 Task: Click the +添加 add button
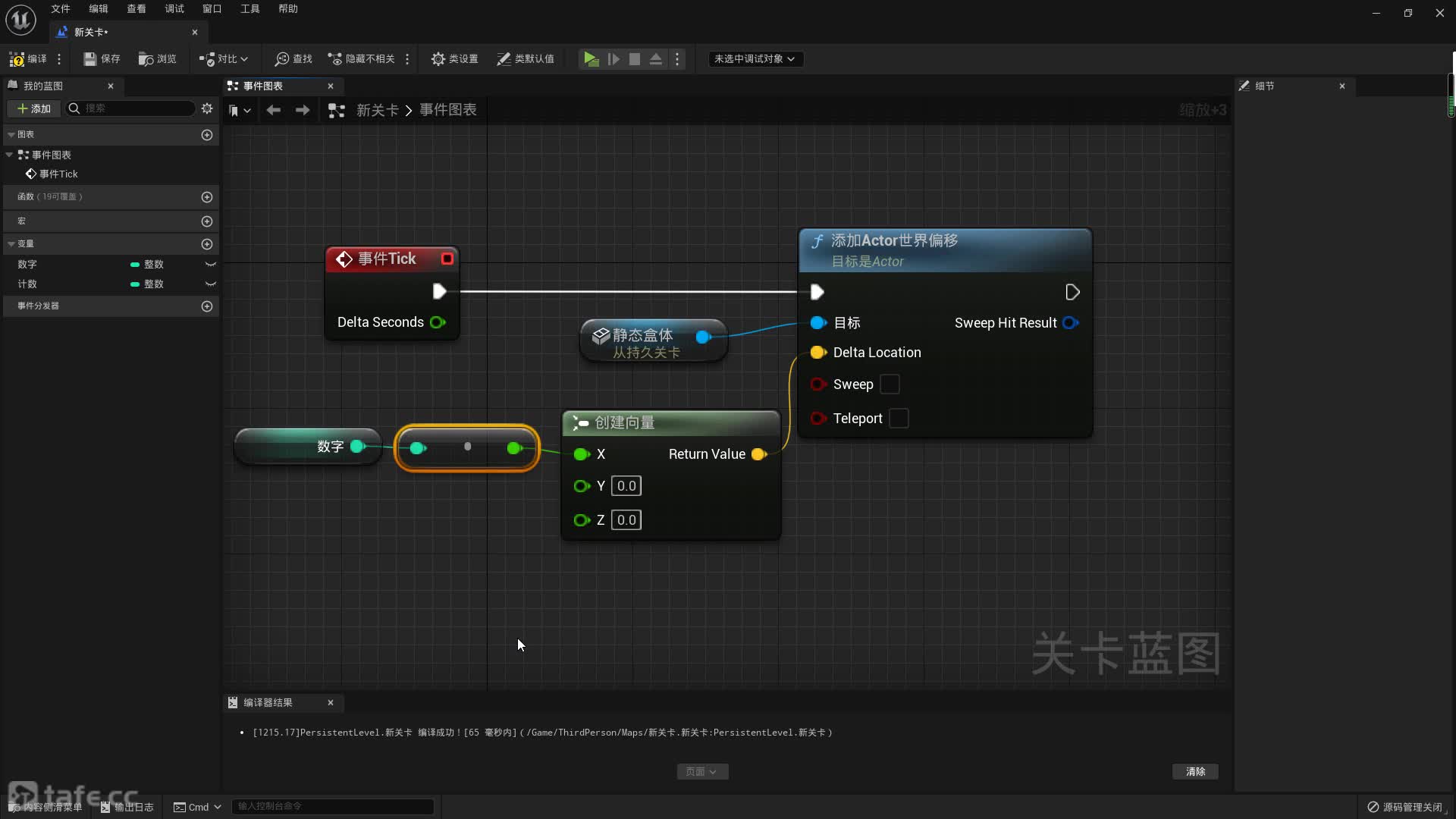pos(34,108)
